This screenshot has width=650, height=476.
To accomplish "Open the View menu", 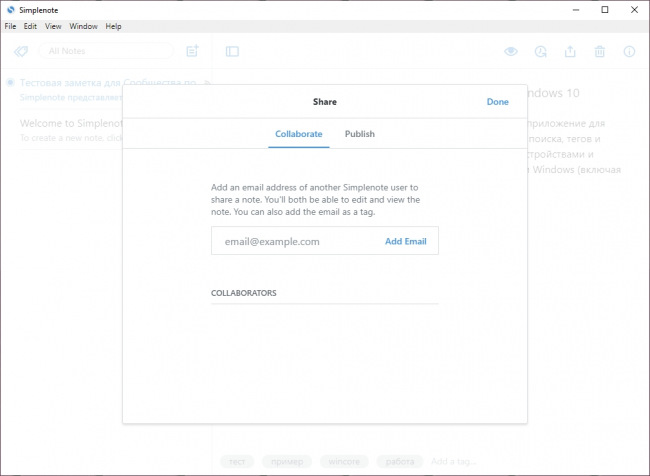I will click(x=53, y=26).
